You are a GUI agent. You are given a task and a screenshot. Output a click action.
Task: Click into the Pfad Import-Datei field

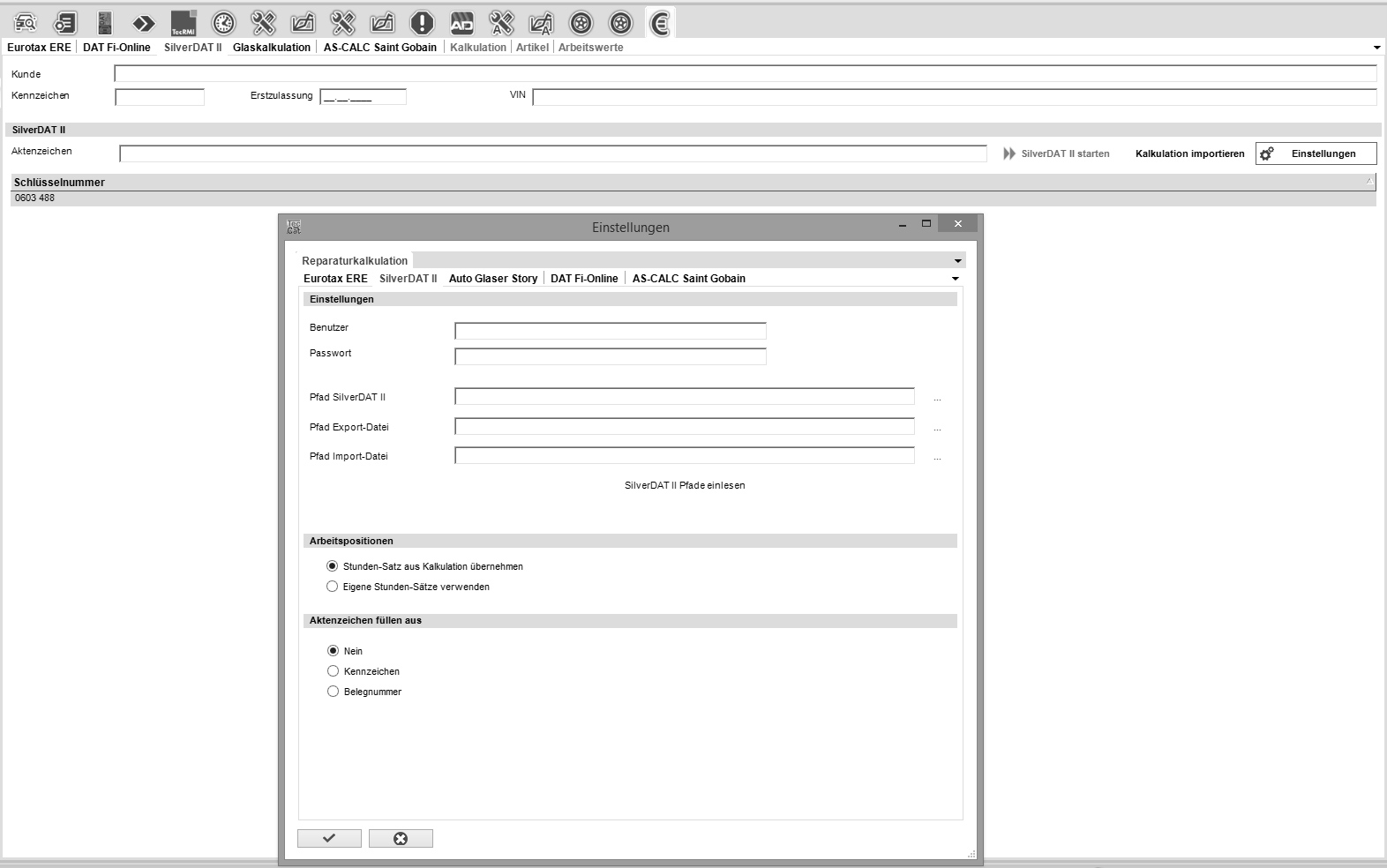pos(685,455)
